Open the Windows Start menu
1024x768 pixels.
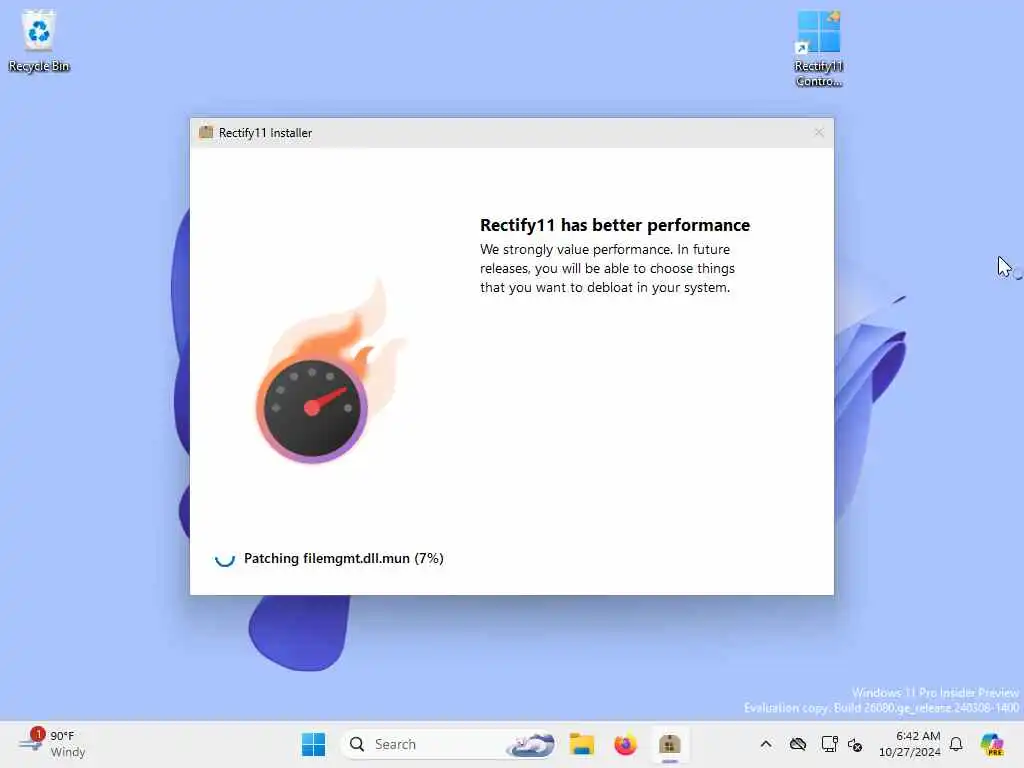pyautogui.click(x=313, y=744)
